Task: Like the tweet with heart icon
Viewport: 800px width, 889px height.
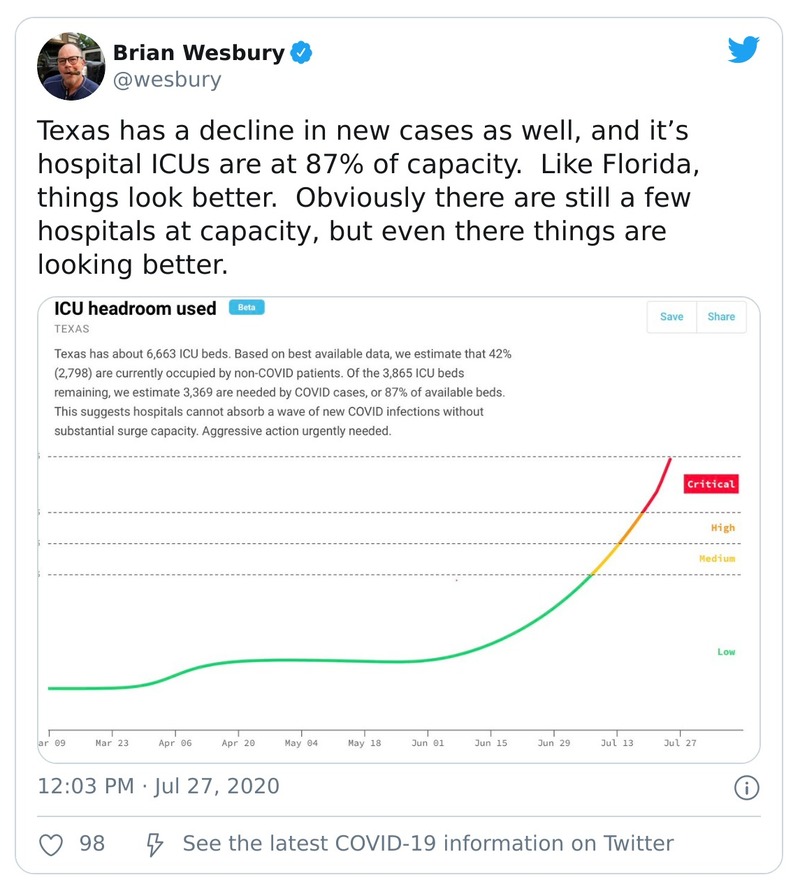Action: pyautogui.click(x=51, y=844)
